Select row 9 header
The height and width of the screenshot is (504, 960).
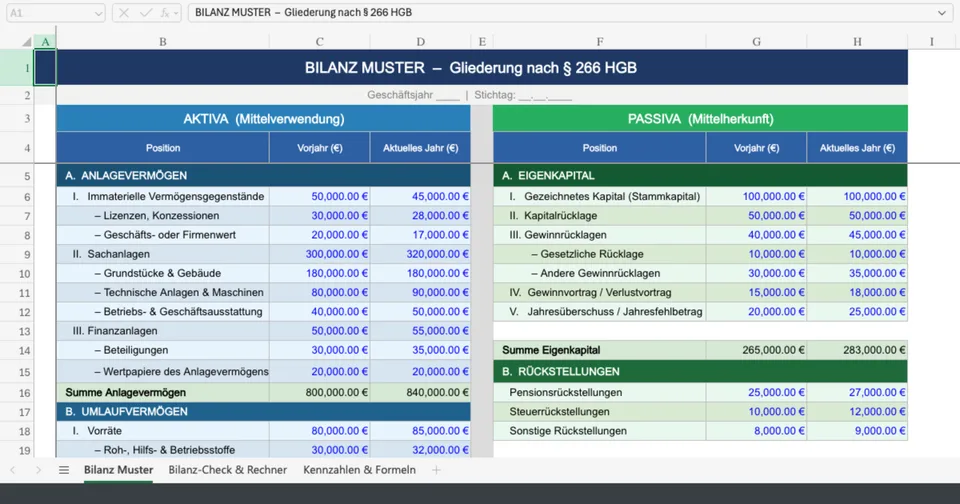tap(17, 254)
